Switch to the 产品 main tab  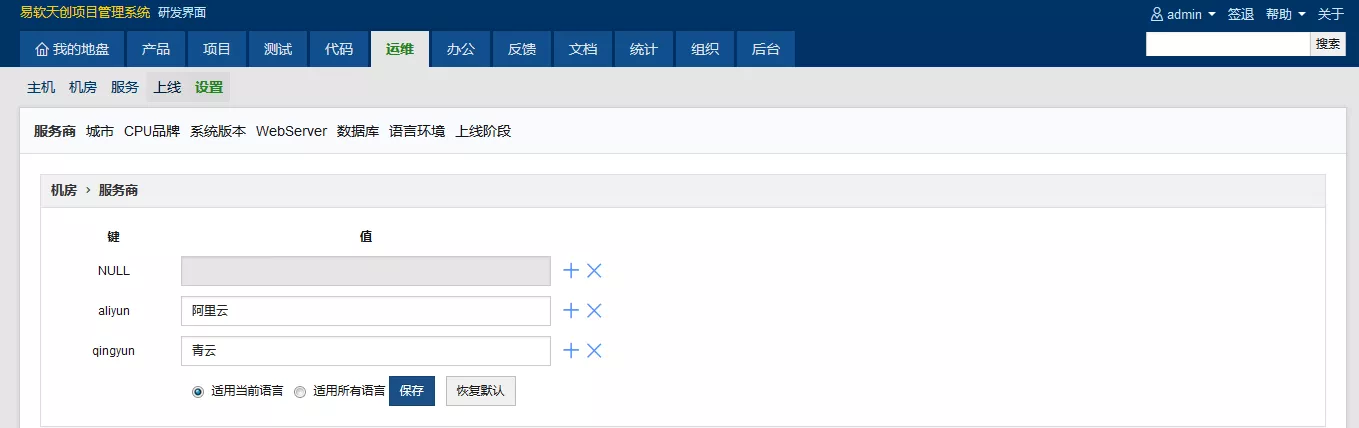[x=156, y=49]
